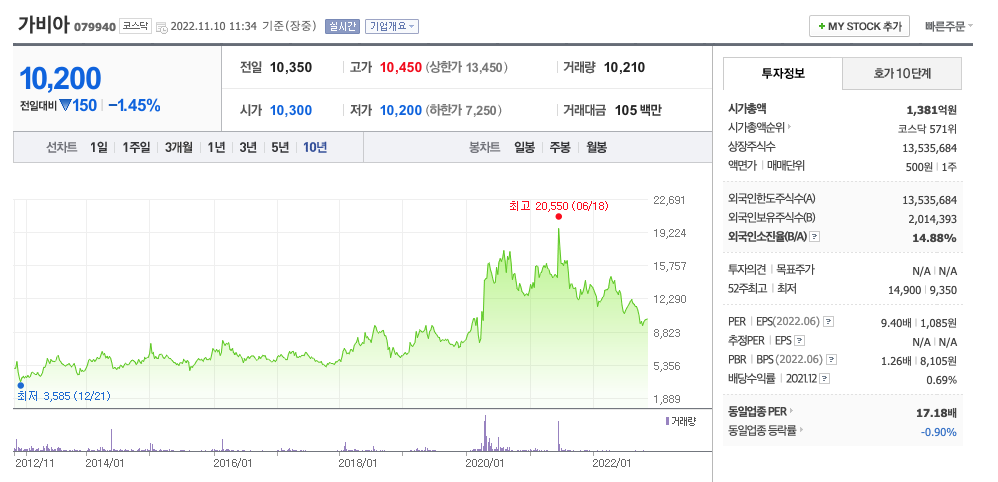998x482 pixels.
Task: Select the 5년 line chart period
Action: pyautogui.click(x=280, y=148)
